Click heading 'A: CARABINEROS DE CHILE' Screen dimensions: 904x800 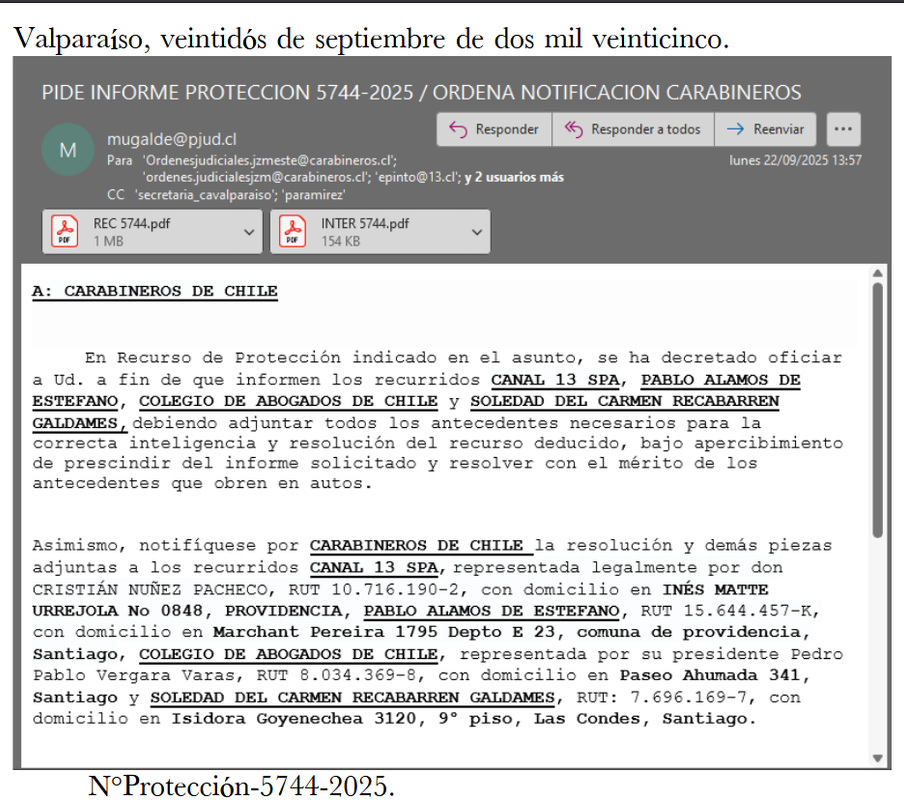pos(155,291)
